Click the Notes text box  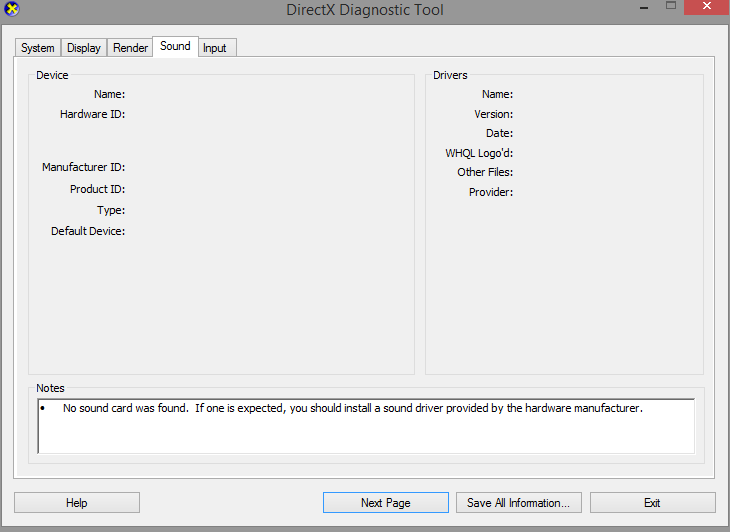click(x=366, y=426)
